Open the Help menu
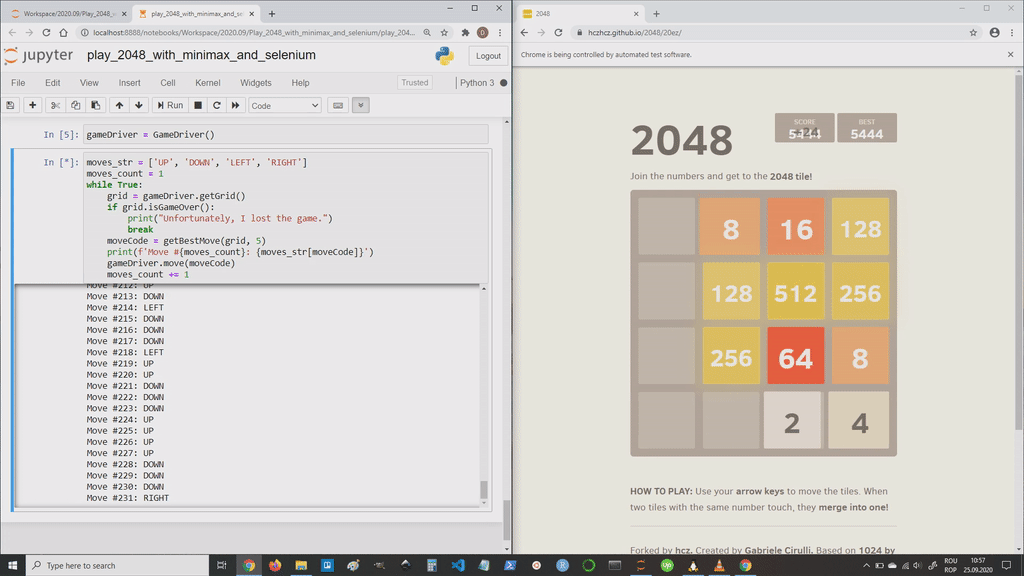 coord(300,83)
